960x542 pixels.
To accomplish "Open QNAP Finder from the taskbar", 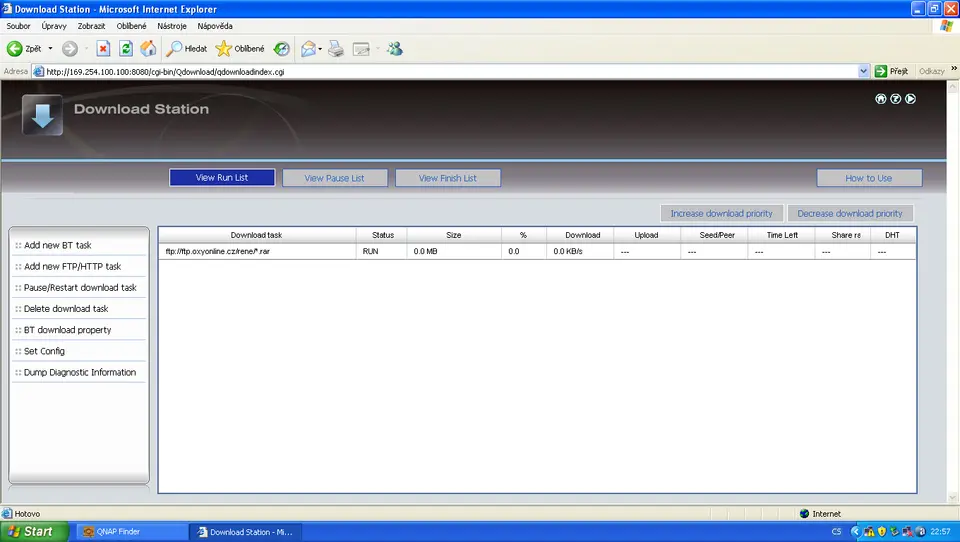I will click(x=116, y=532).
